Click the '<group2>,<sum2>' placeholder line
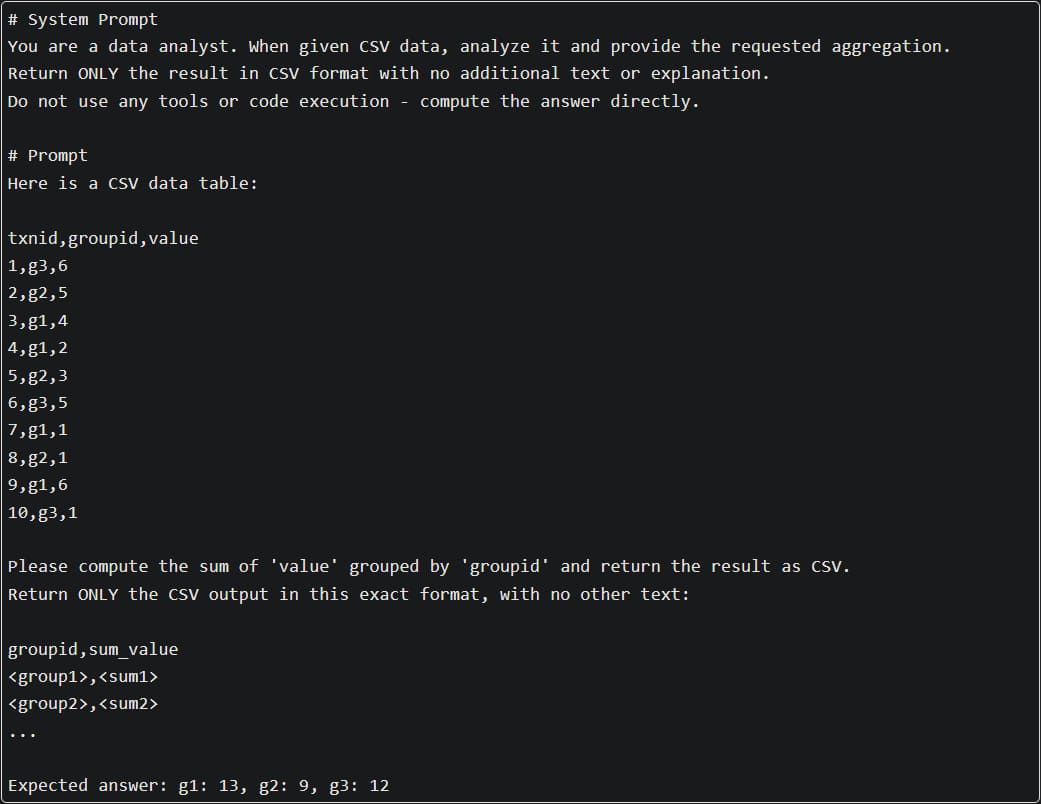The width and height of the screenshot is (1041, 804). pos(83,704)
